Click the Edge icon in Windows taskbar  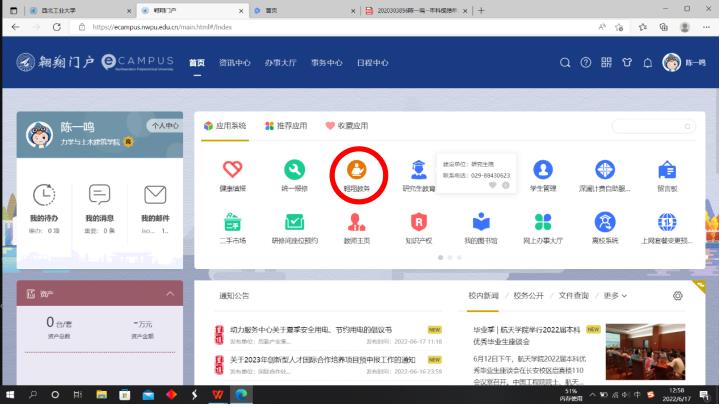pos(241,395)
